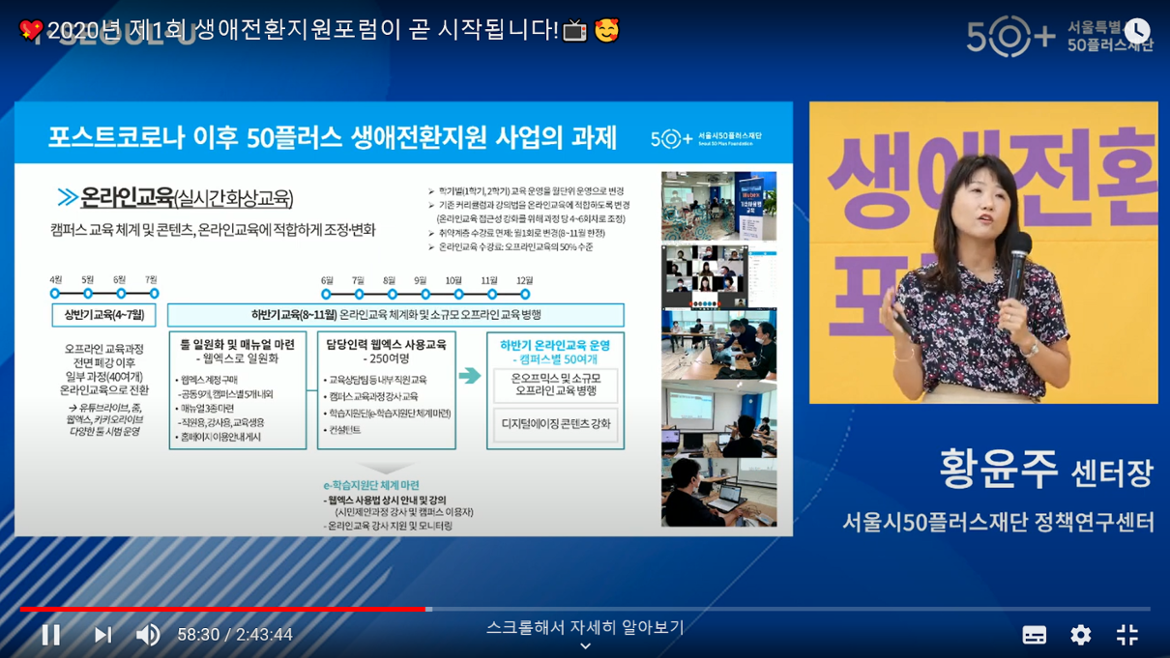Exit fullscreen mode
The width and height of the screenshot is (1170, 658).
tap(1127, 635)
